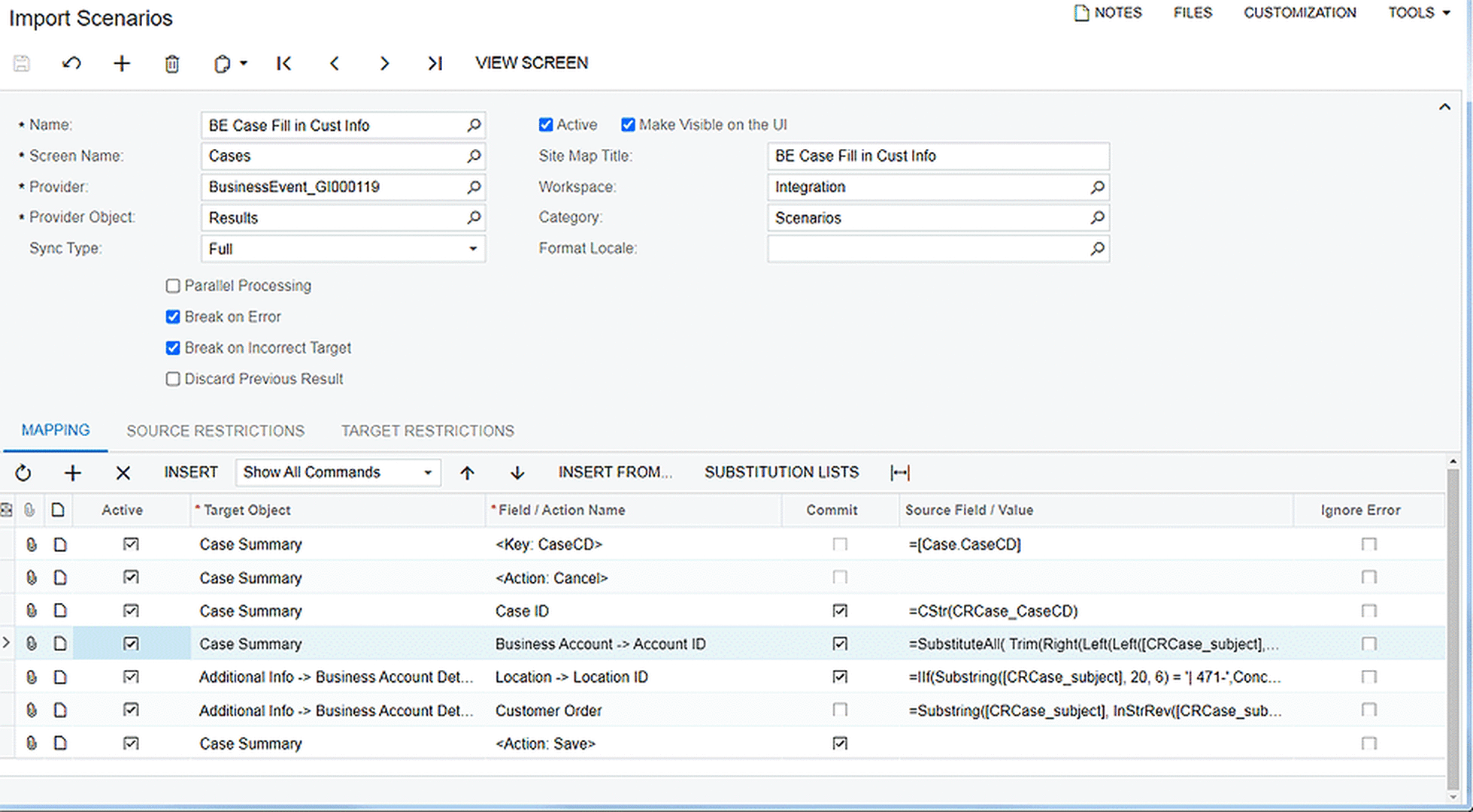Viewport: 1473px width, 812px height.
Task: Click the Site Map Title input field
Action: point(937,156)
